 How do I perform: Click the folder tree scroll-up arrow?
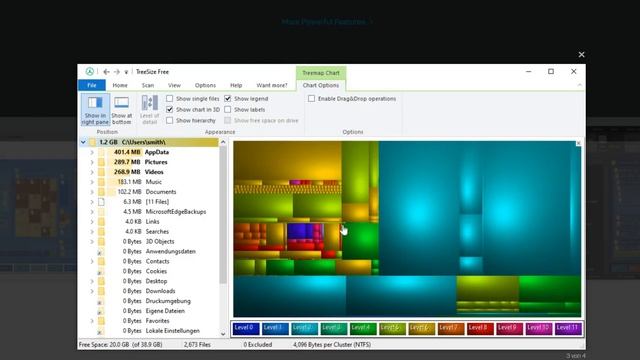tap(223, 142)
